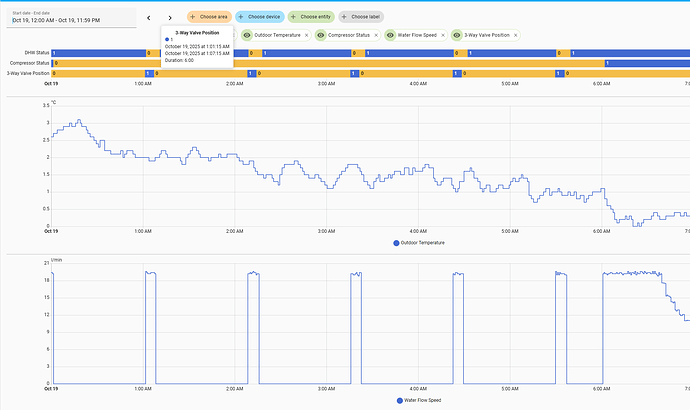Toggle the Water Flow Speed eye icon
The image size is (690, 410).
(x=391, y=35)
